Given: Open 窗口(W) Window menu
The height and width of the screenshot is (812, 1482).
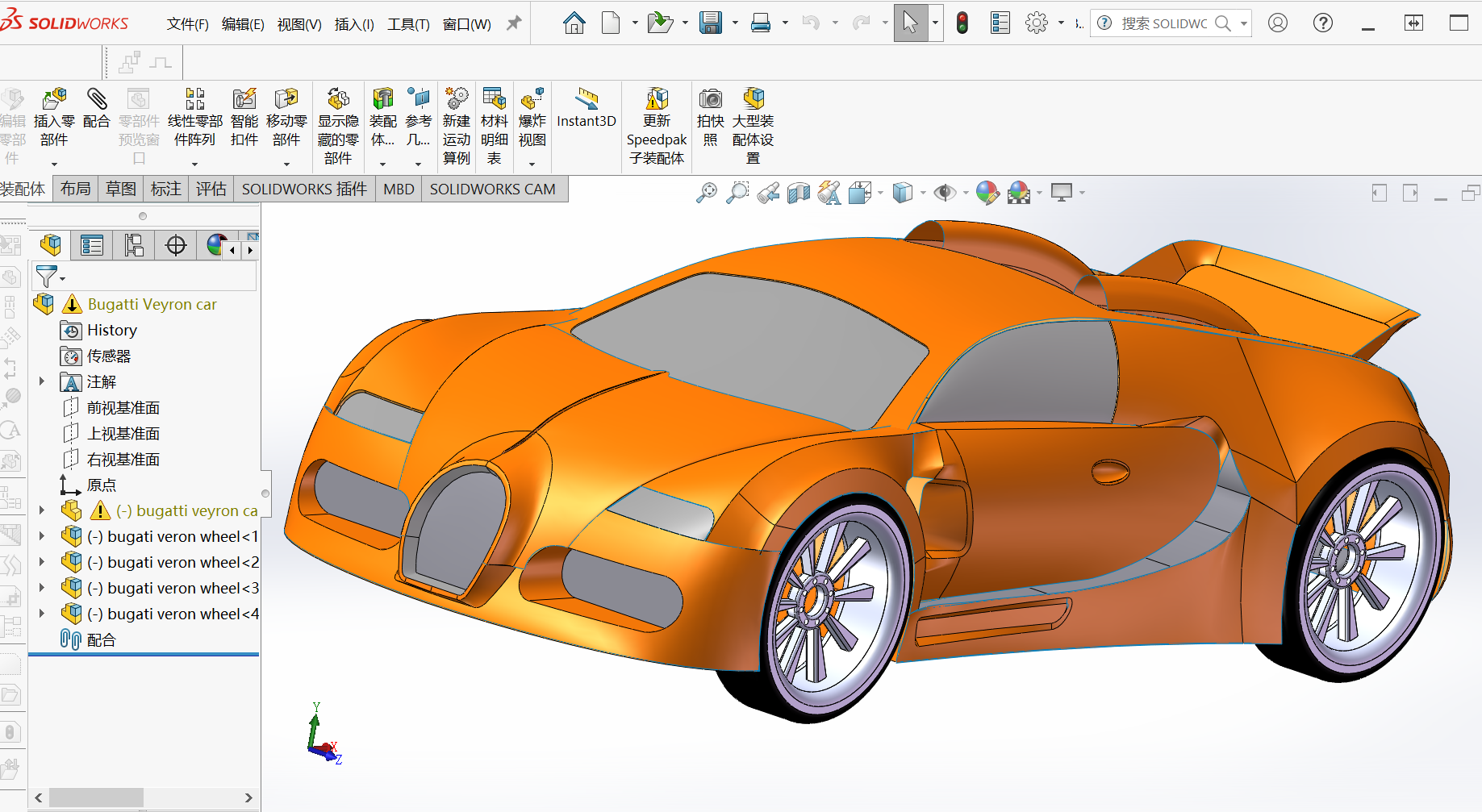Looking at the screenshot, I should tap(467, 24).
